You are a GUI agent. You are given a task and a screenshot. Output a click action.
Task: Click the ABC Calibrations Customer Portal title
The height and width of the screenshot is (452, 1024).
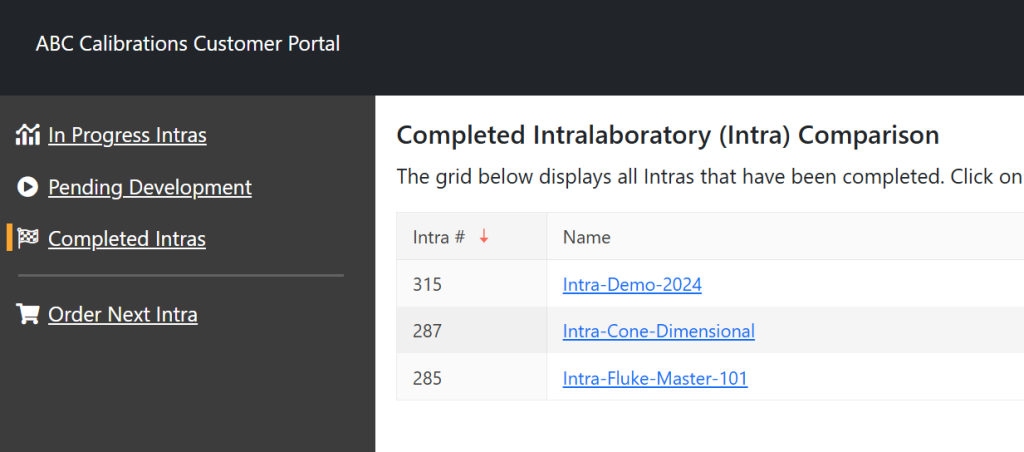tap(188, 44)
